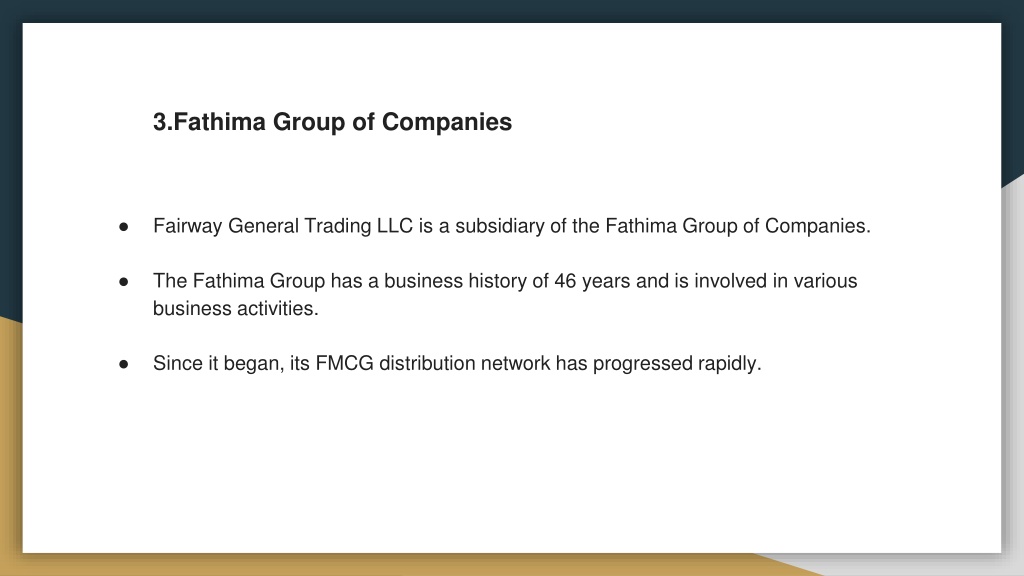This screenshot has width=1024, height=576.
Task: Click the gold shape at the bottom-left edge
Action: click(10, 444)
